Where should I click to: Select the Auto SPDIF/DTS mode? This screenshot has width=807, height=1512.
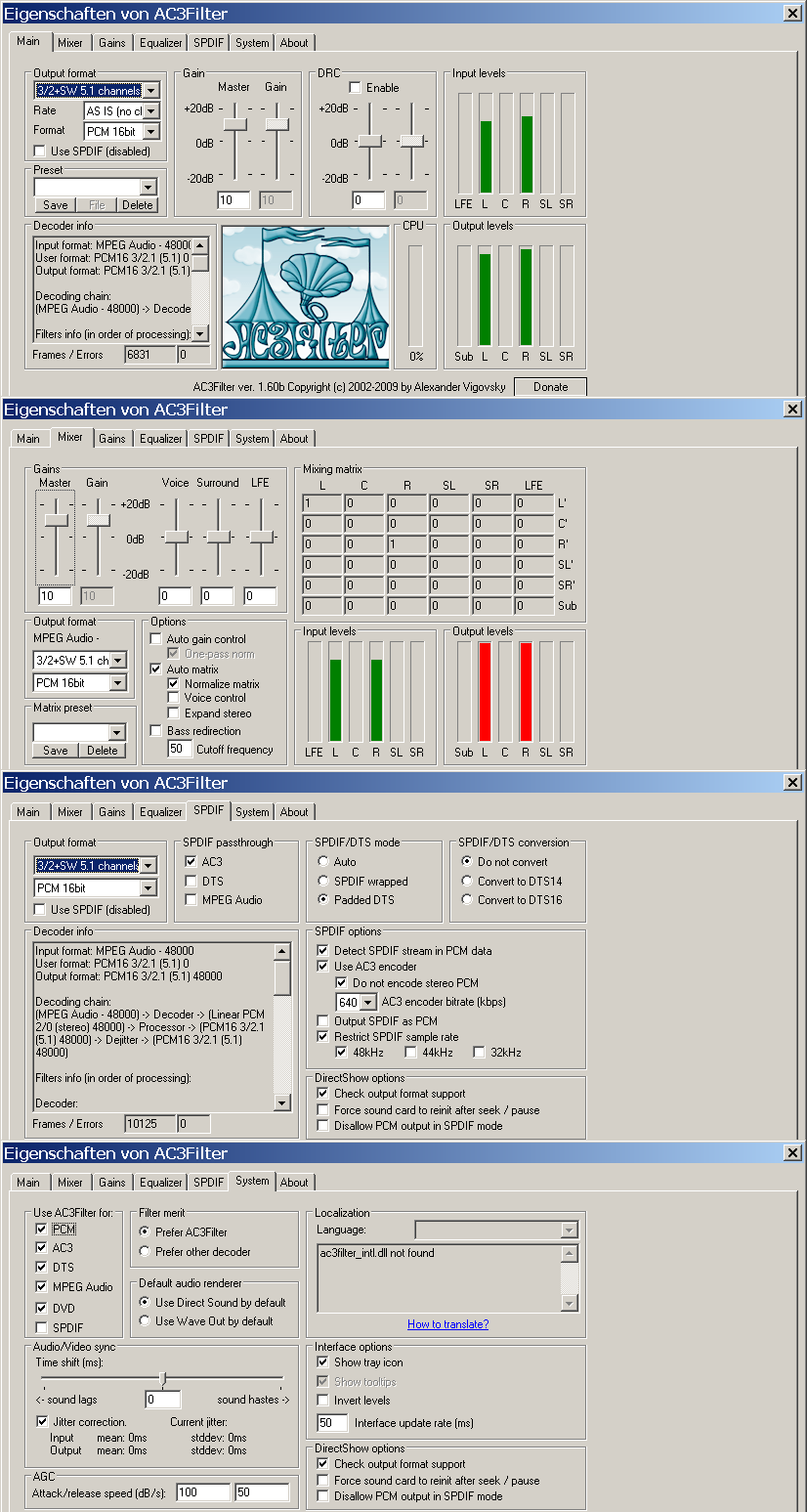[323, 862]
